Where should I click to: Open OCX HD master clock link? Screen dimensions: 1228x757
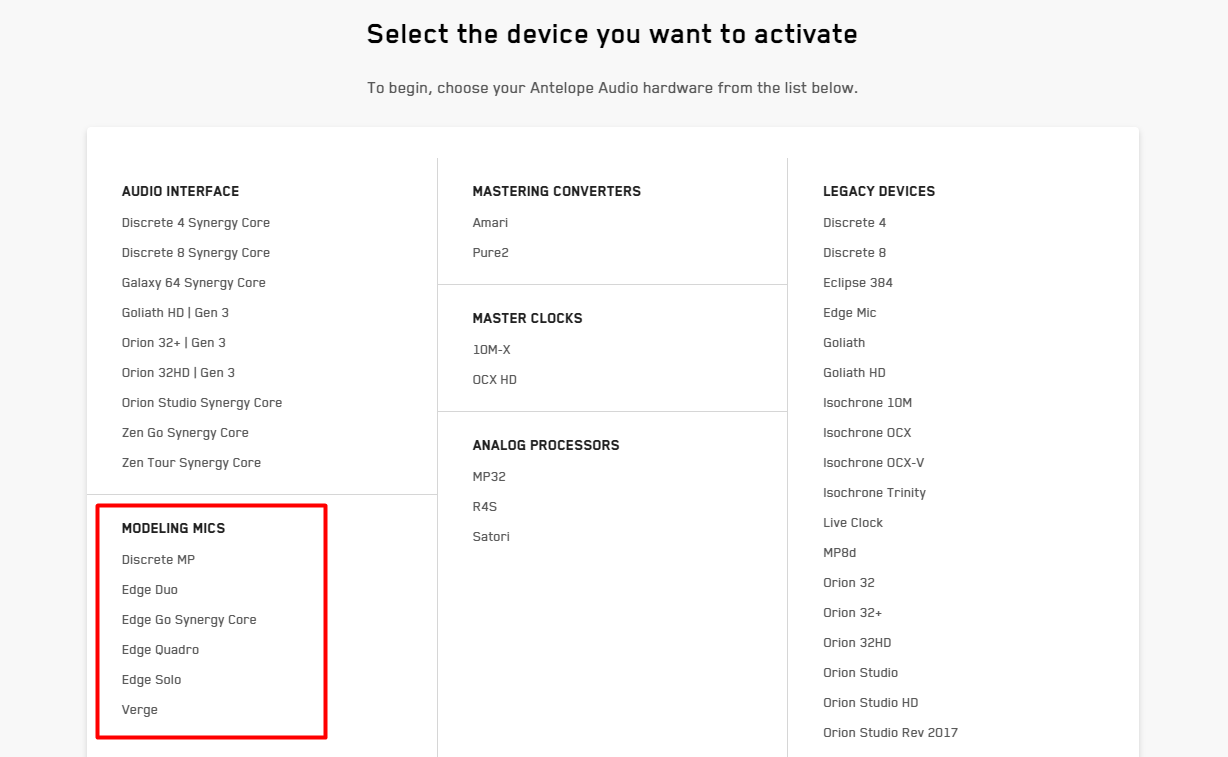click(495, 380)
